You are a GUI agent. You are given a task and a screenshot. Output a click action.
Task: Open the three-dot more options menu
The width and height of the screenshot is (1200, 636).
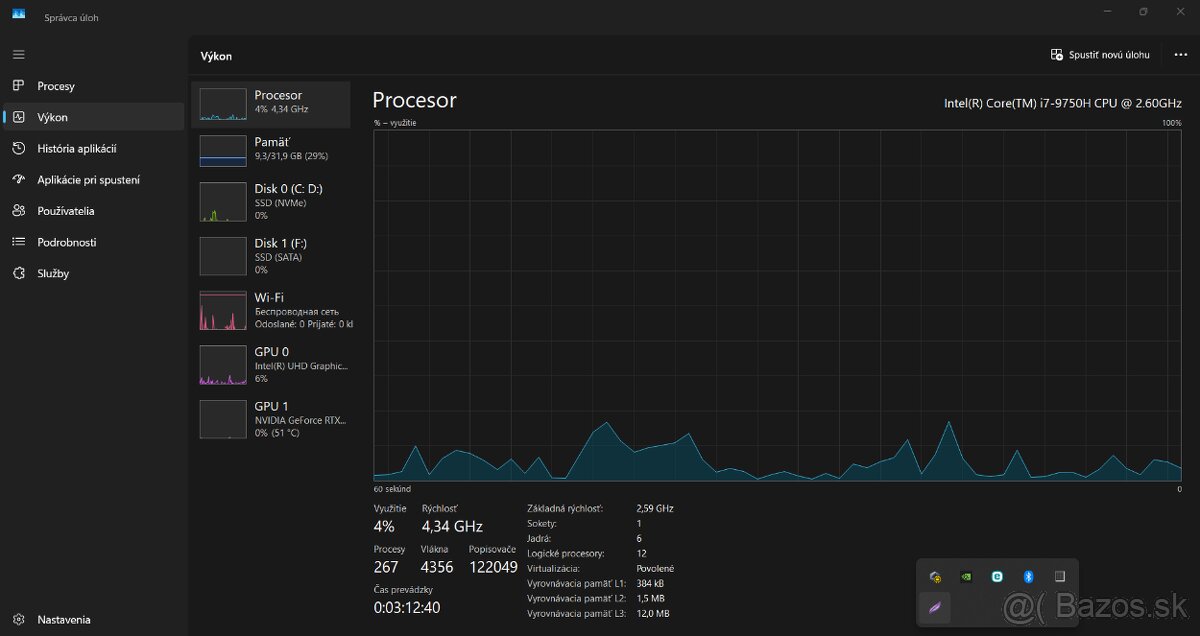pos(1180,55)
